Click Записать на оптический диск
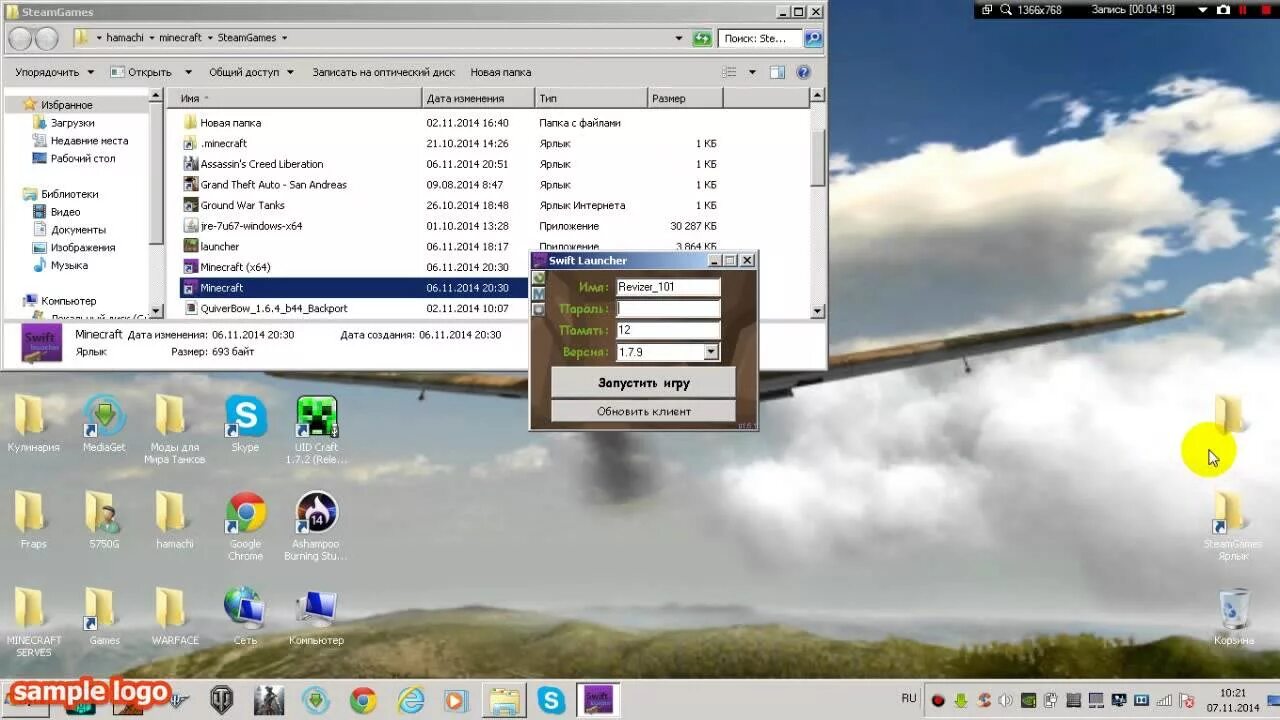 [383, 72]
